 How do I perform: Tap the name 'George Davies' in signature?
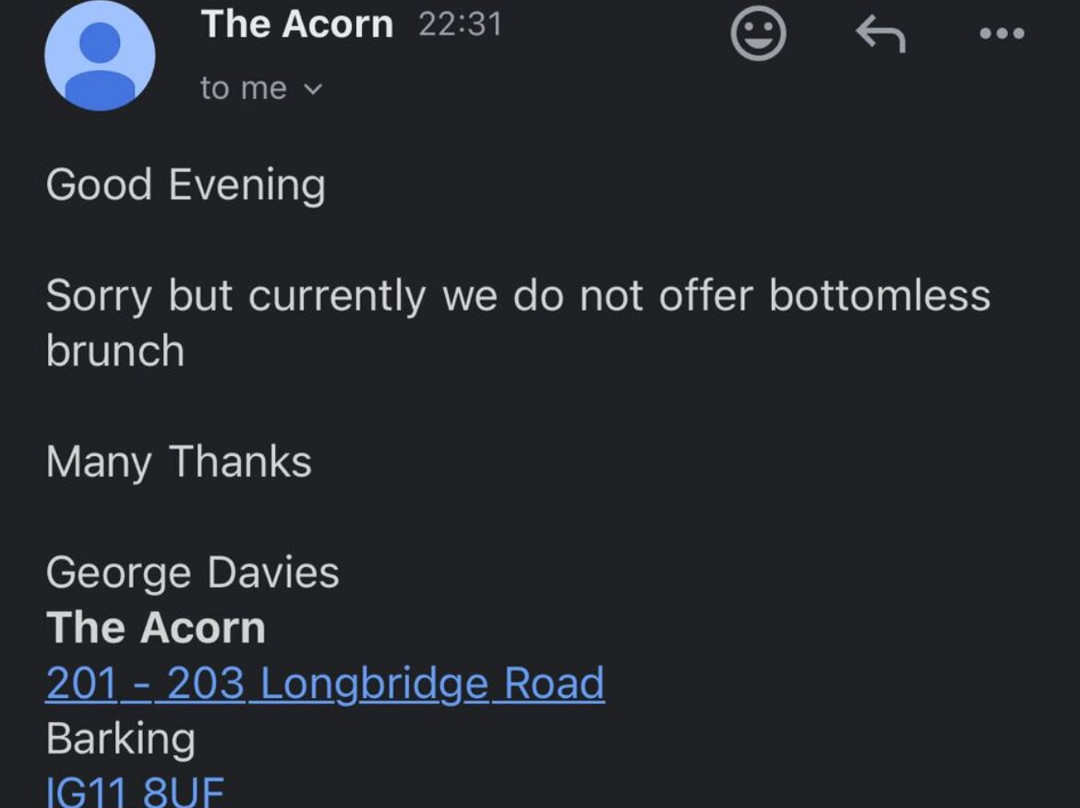[192, 572]
